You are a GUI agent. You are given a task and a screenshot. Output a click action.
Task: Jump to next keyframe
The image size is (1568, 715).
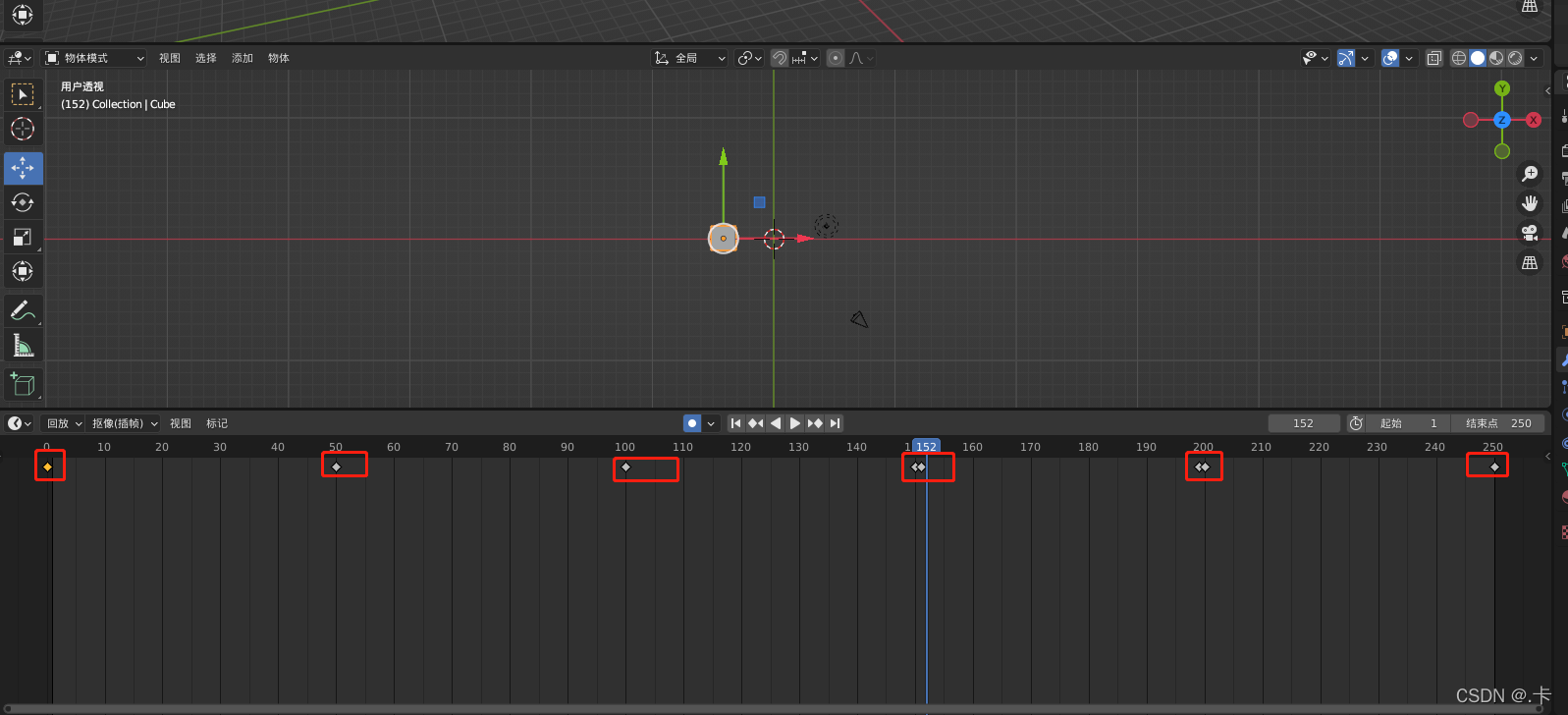click(x=815, y=423)
